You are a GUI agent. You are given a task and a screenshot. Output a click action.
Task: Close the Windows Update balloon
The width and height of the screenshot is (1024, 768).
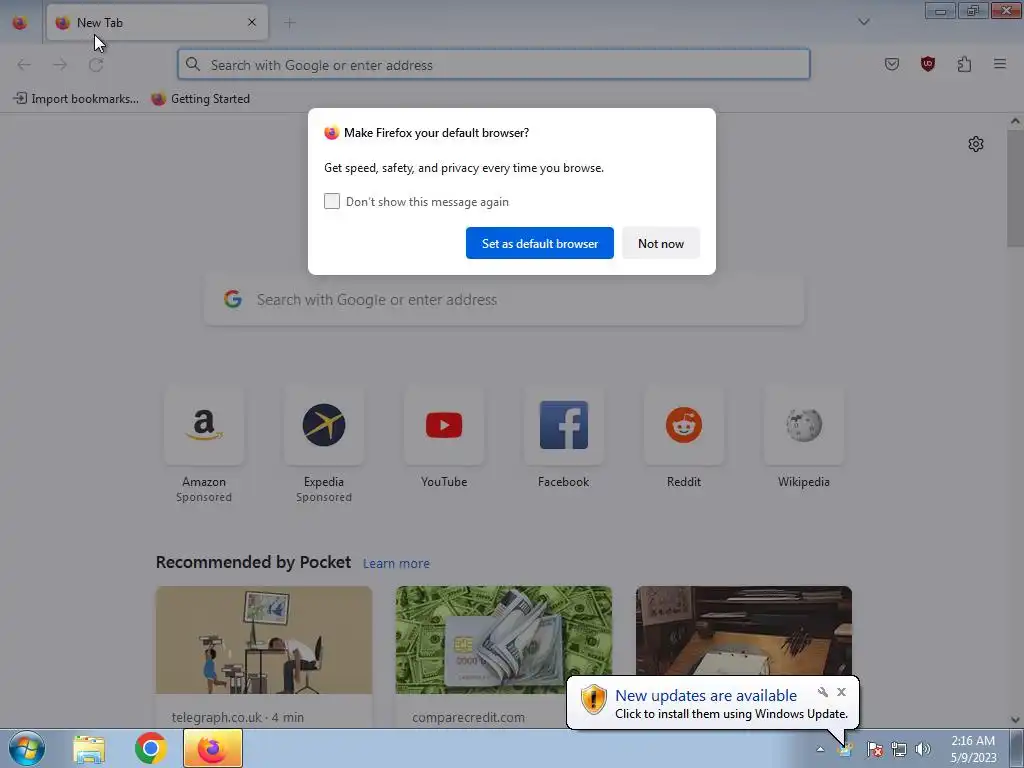point(841,692)
